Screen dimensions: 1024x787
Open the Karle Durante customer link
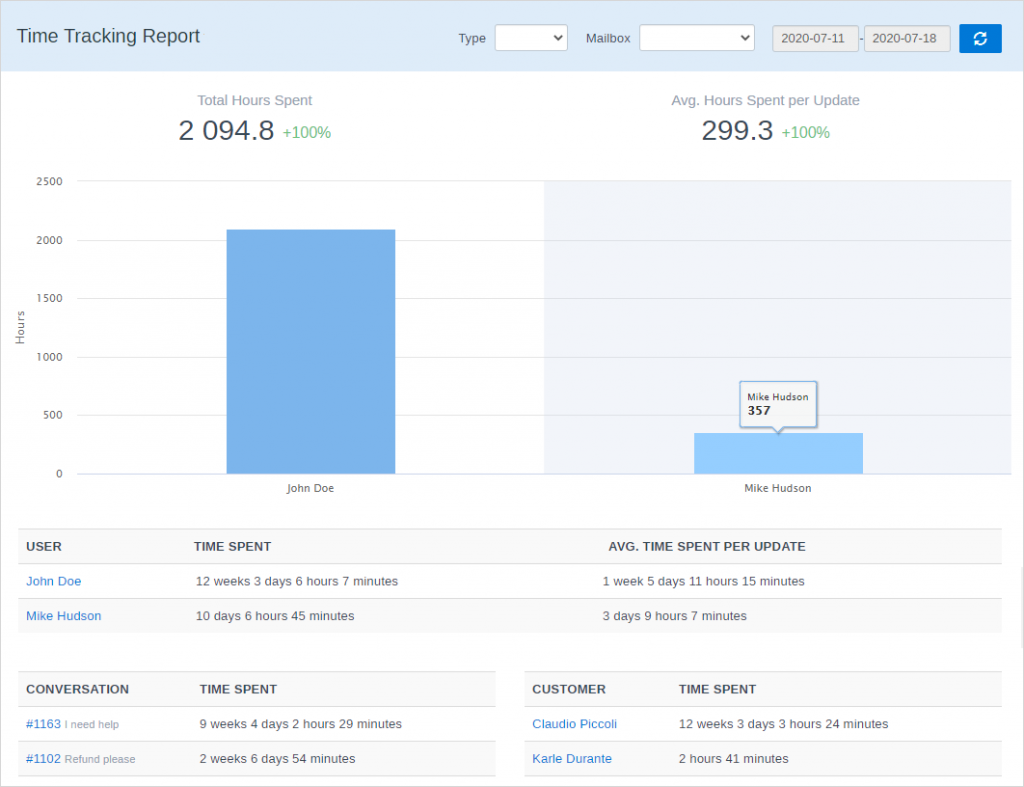tap(571, 759)
